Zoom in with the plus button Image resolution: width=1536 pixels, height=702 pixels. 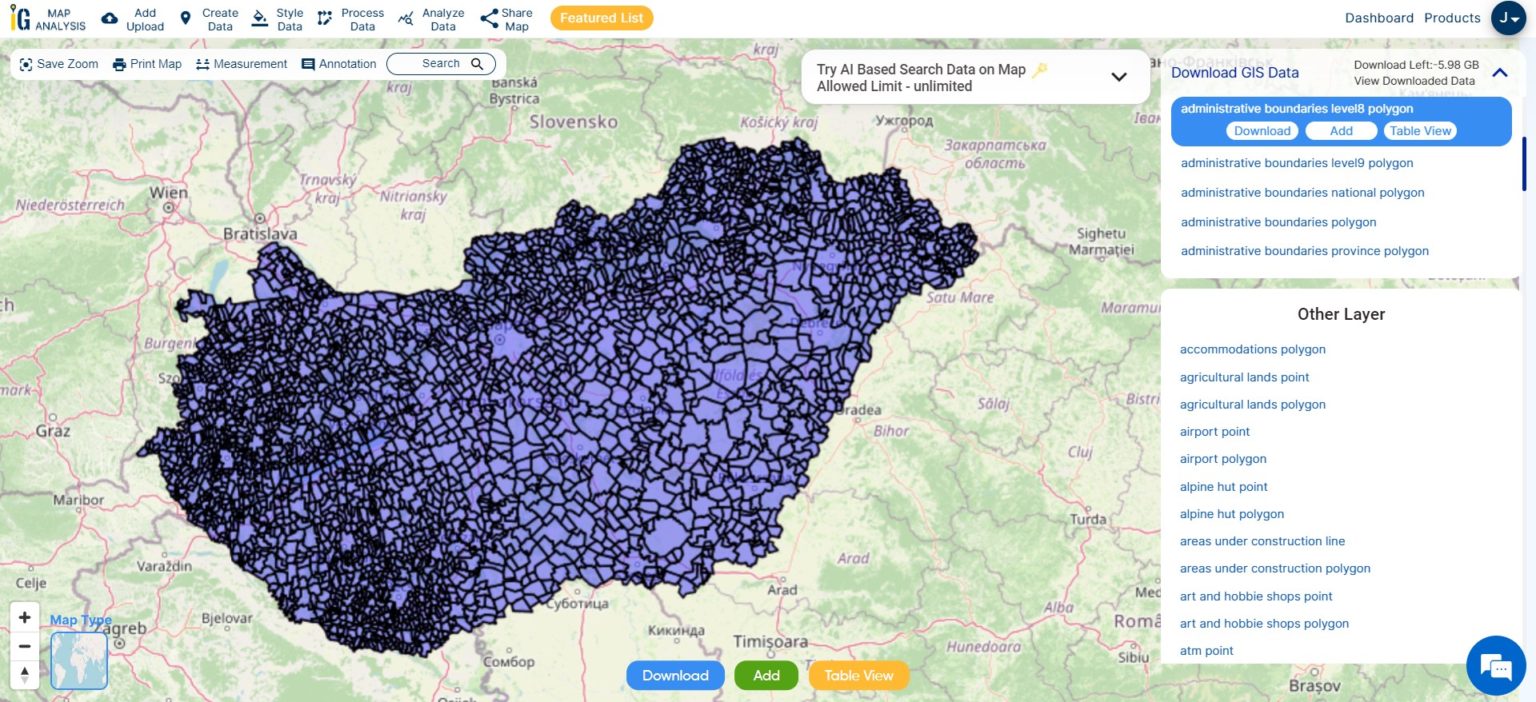tap(25, 617)
